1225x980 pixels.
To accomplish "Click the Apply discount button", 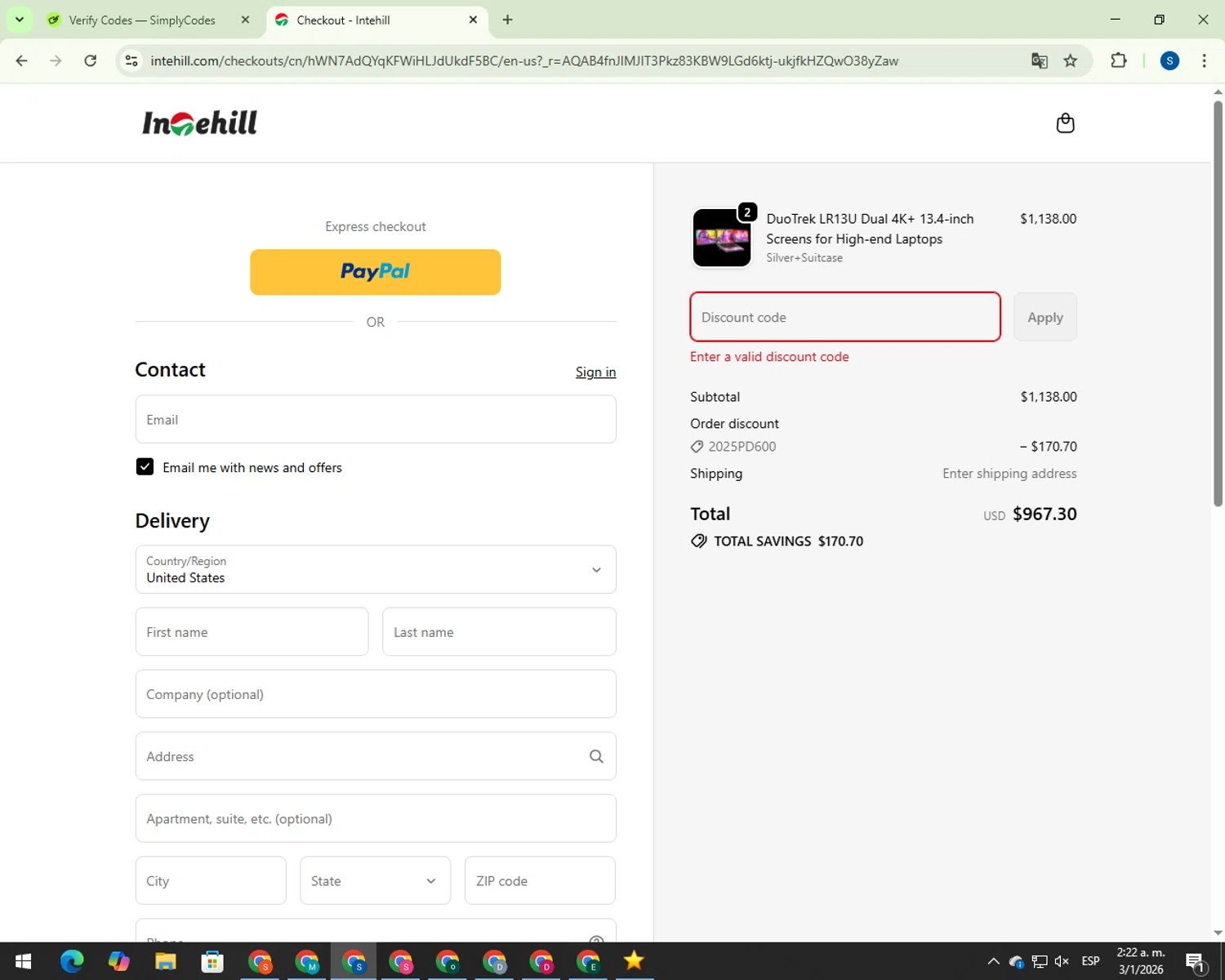I will (x=1045, y=317).
